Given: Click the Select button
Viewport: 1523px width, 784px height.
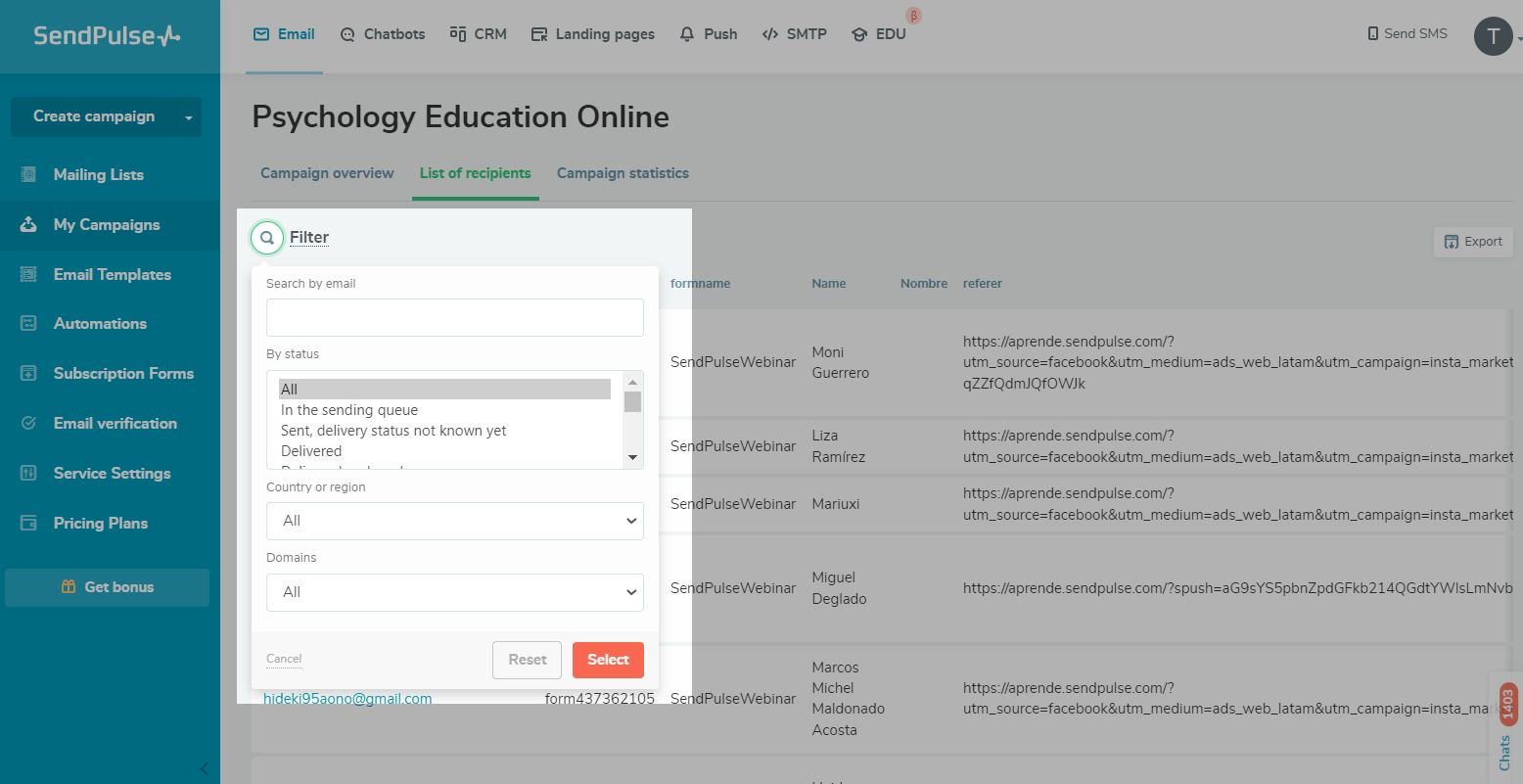Looking at the screenshot, I should (x=608, y=660).
